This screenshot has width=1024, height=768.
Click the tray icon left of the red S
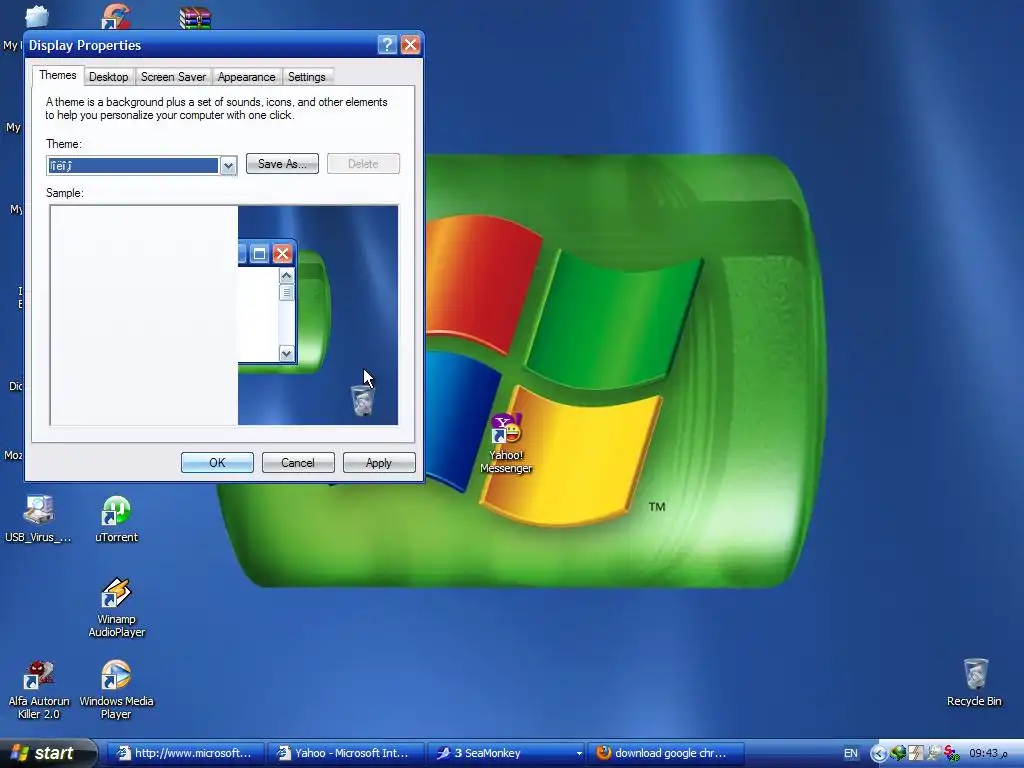click(x=934, y=754)
